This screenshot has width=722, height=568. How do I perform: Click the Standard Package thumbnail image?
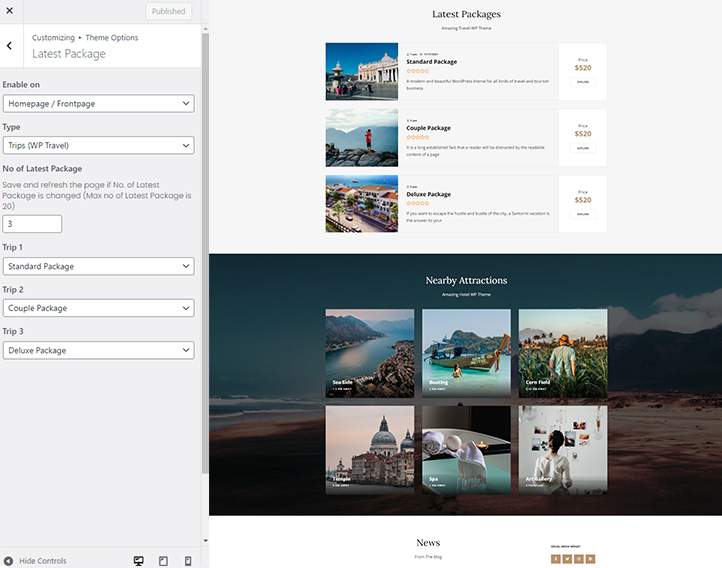(361, 71)
